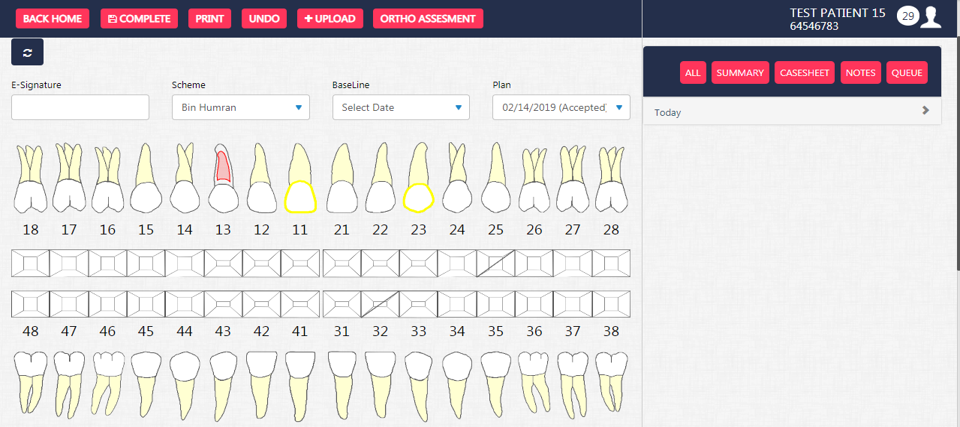Image resolution: width=960 pixels, height=427 pixels.
Task: Open the BaseLine Select Date dropdown
Action: point(401,107)
